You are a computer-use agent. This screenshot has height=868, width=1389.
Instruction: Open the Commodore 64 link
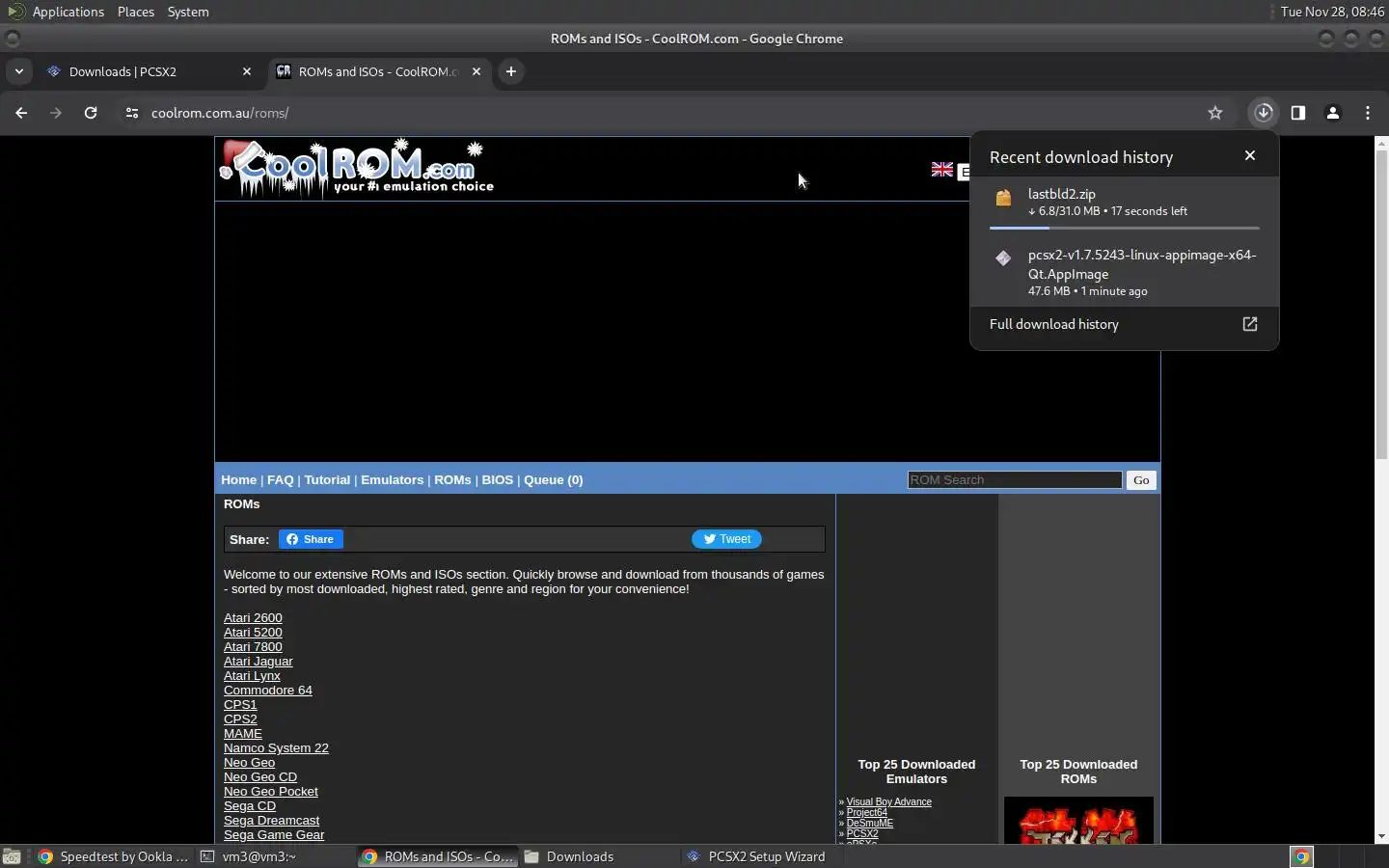267,691
